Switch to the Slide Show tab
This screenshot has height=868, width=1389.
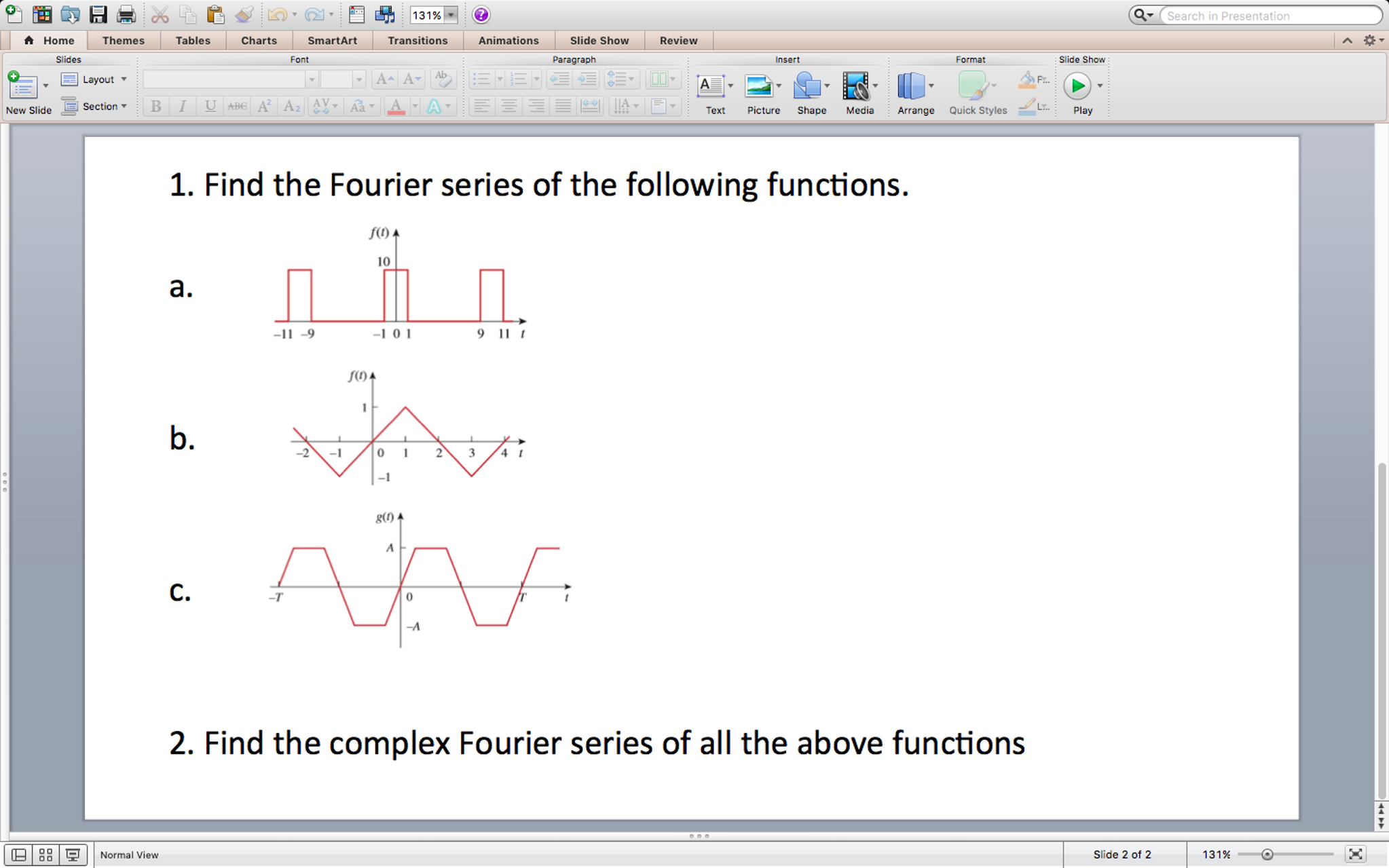click(x=599, y=41)
